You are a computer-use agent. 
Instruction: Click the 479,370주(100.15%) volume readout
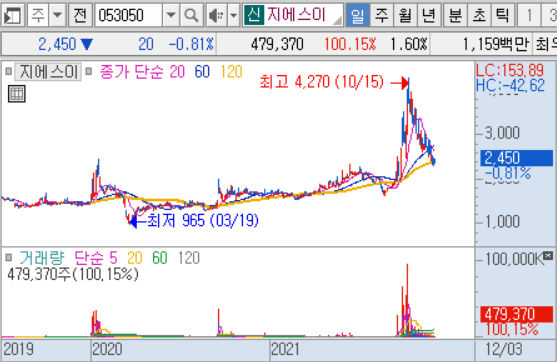[x=73, y=274]
